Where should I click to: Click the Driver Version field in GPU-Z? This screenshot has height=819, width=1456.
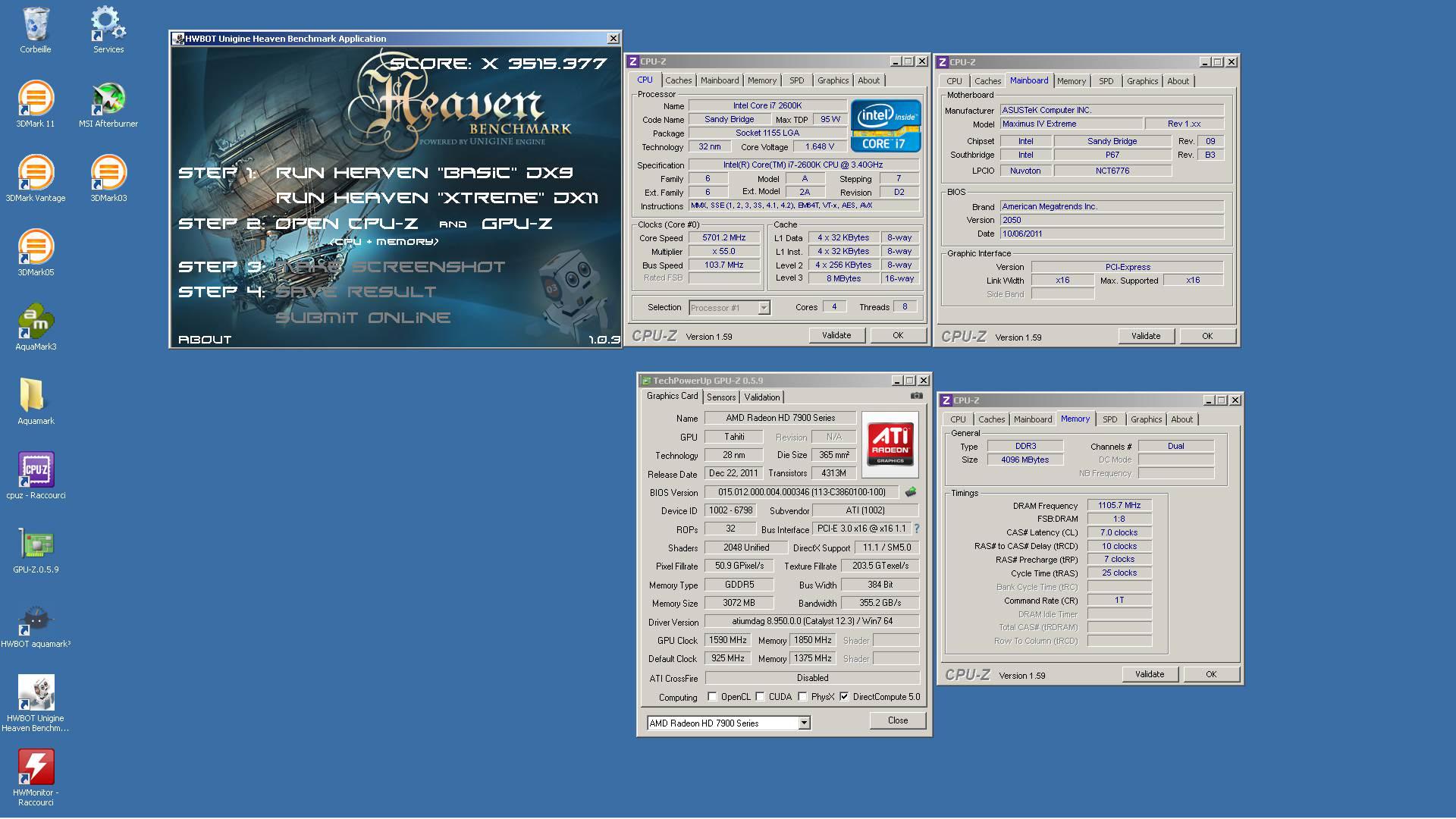click(812, 621)
